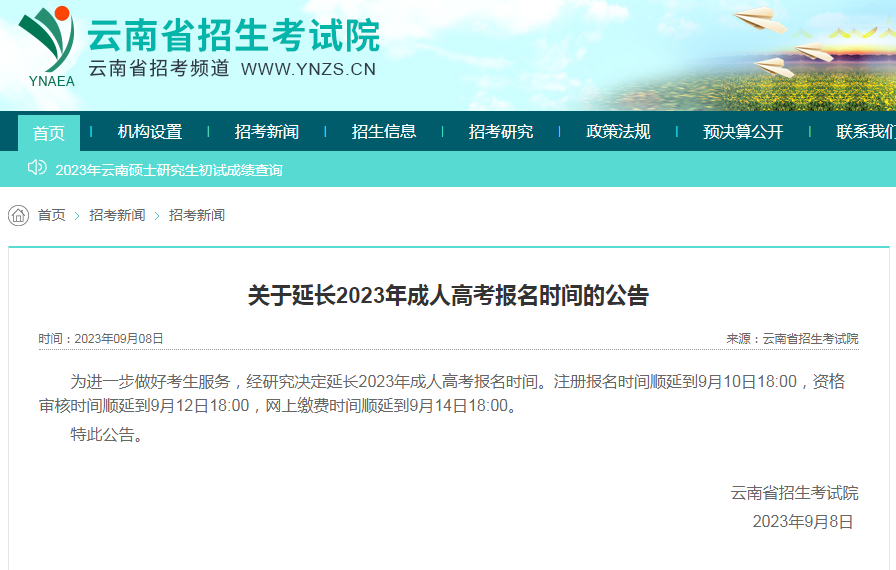Click the signature 云南省招生考试院 at article end
The height and width of the screenshot is (570, 896).
pos(794,493)
